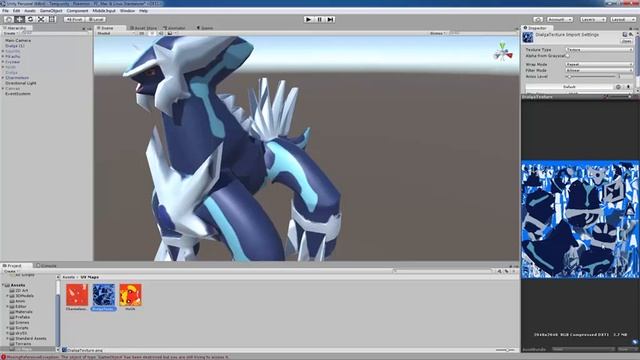This screenshot has width=640, height=360.
Task: Open the Prefabs folder
Action: click(x=22, y=317)
